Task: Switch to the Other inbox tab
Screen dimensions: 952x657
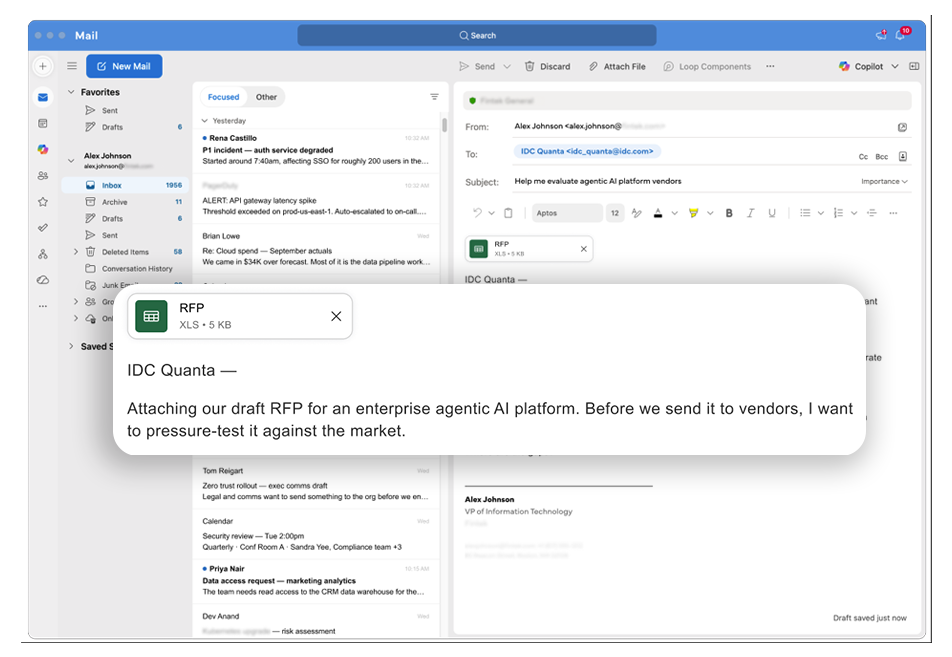Action: pos(266,97)
